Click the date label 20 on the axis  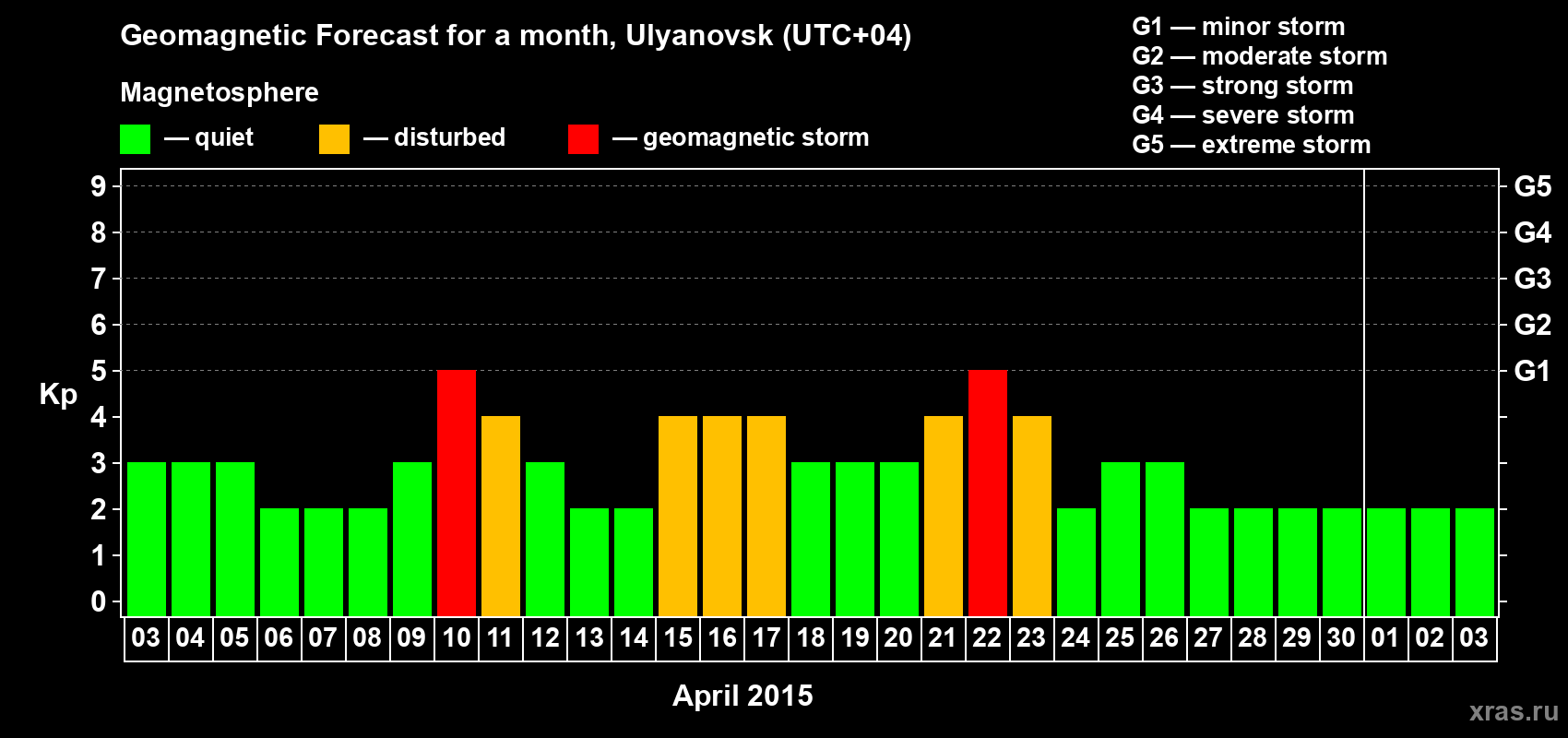point(898,637)
